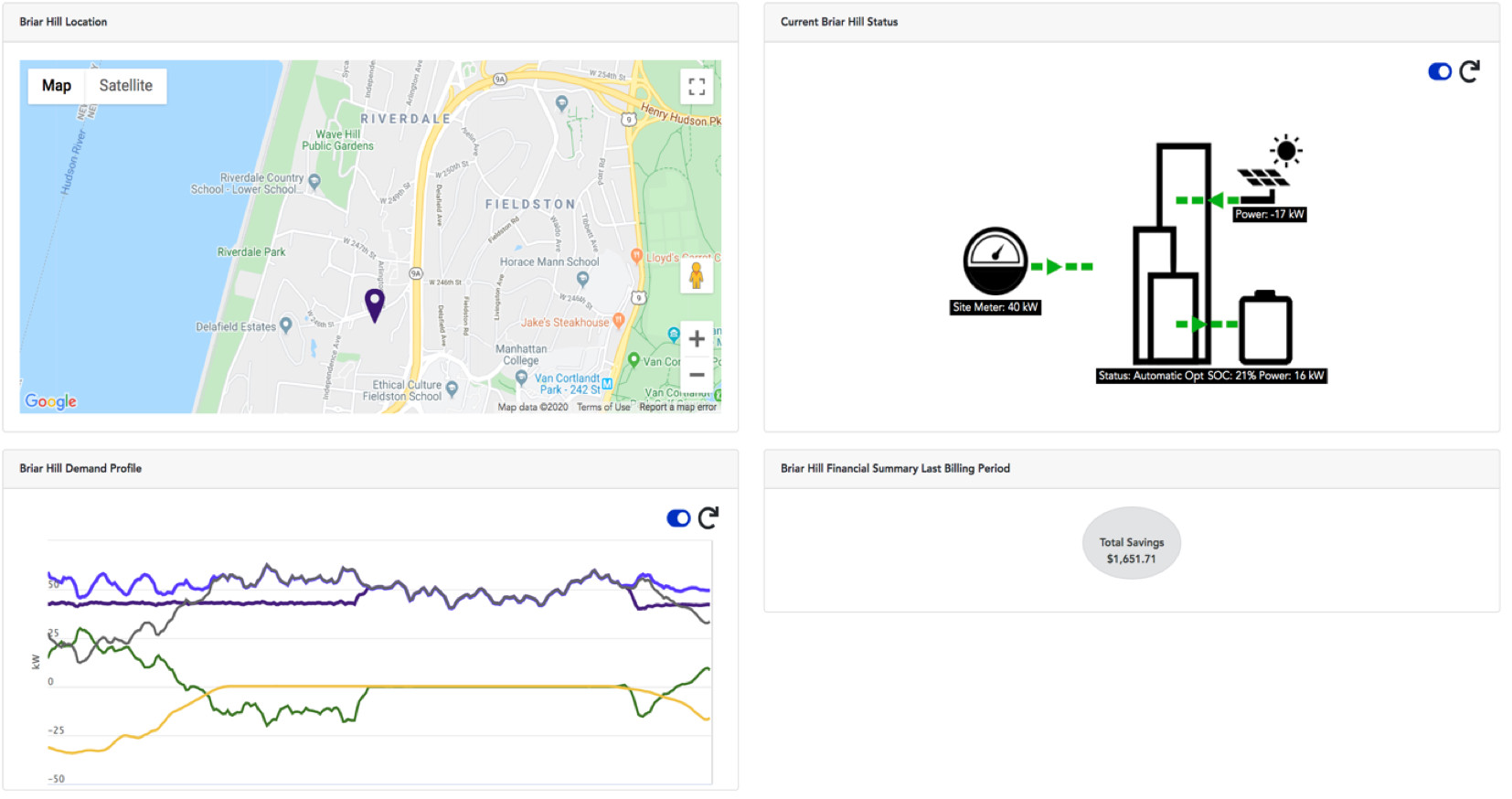Click the battery status SOC 21% label
Screen dimensions: 1512x799
[x=1211, y=376]
